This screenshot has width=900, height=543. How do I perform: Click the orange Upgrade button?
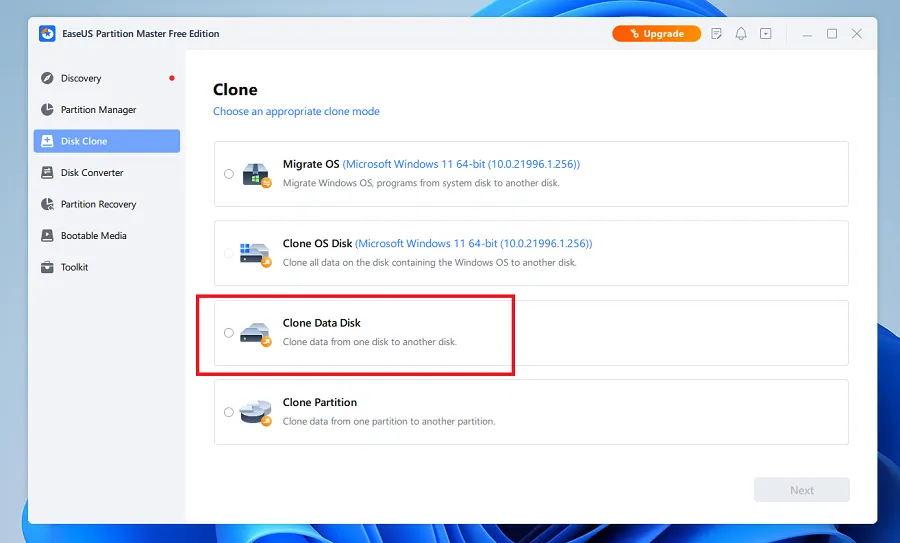657,34
